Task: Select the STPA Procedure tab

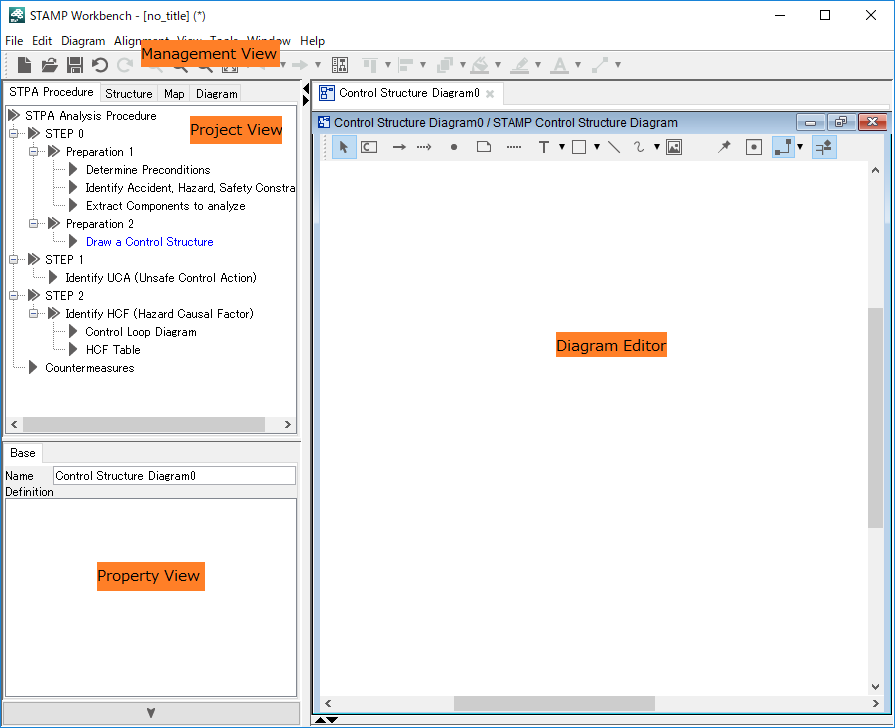Action: tap(51, 92)
